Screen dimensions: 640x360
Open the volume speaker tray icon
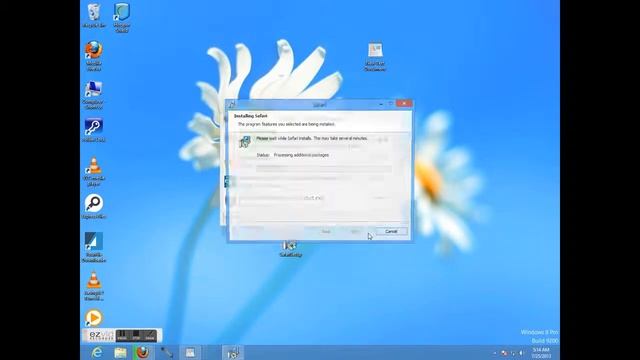point(521,353)
